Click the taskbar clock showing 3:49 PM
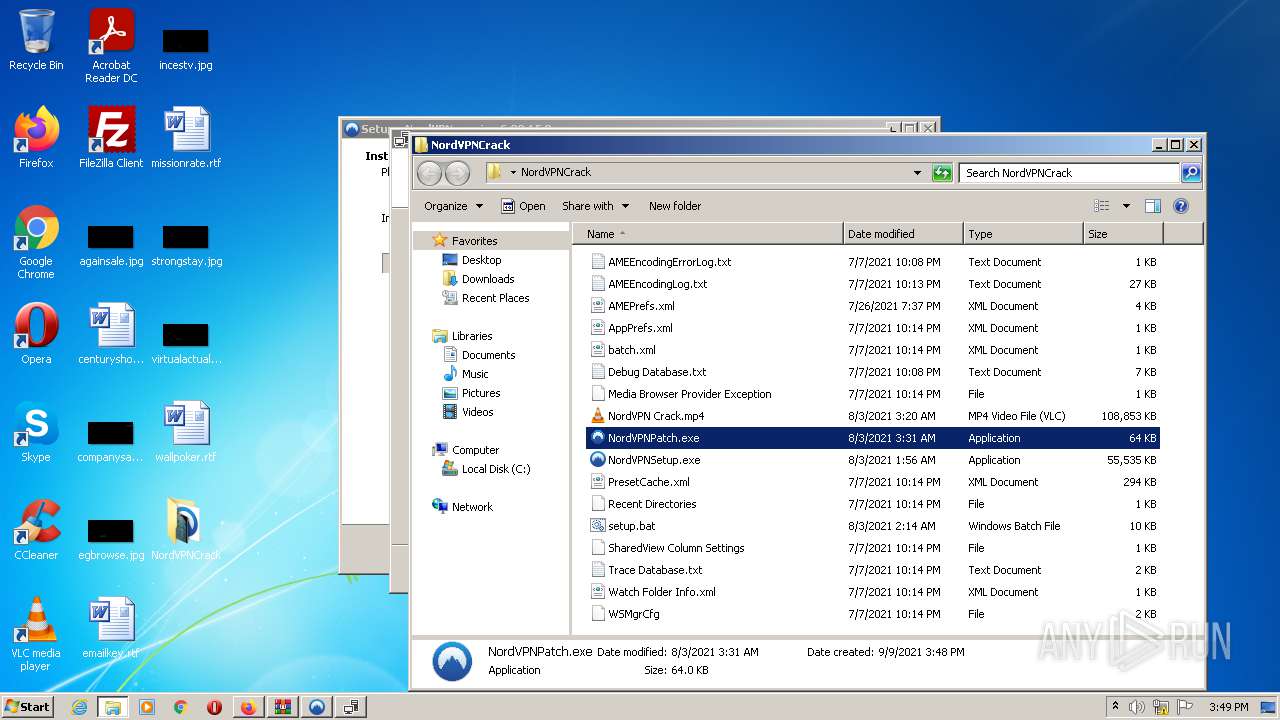 click(x=1228, y=707)
